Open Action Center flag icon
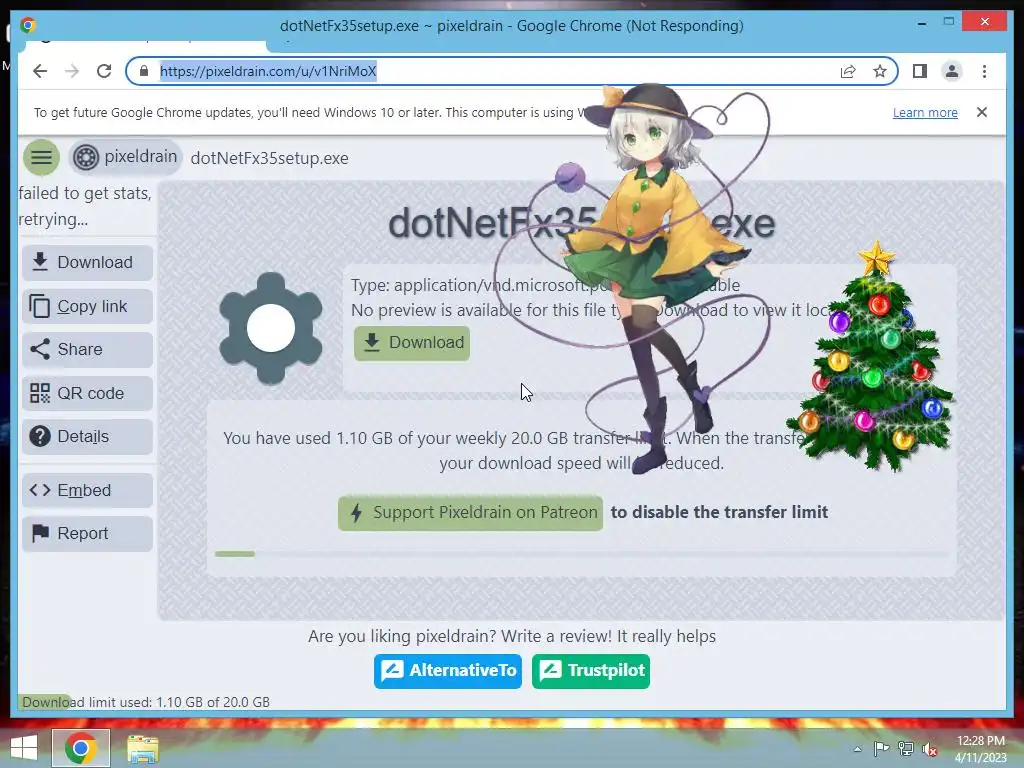The width and height of the screenshot is (1024, 768). [x=881, y=749]
